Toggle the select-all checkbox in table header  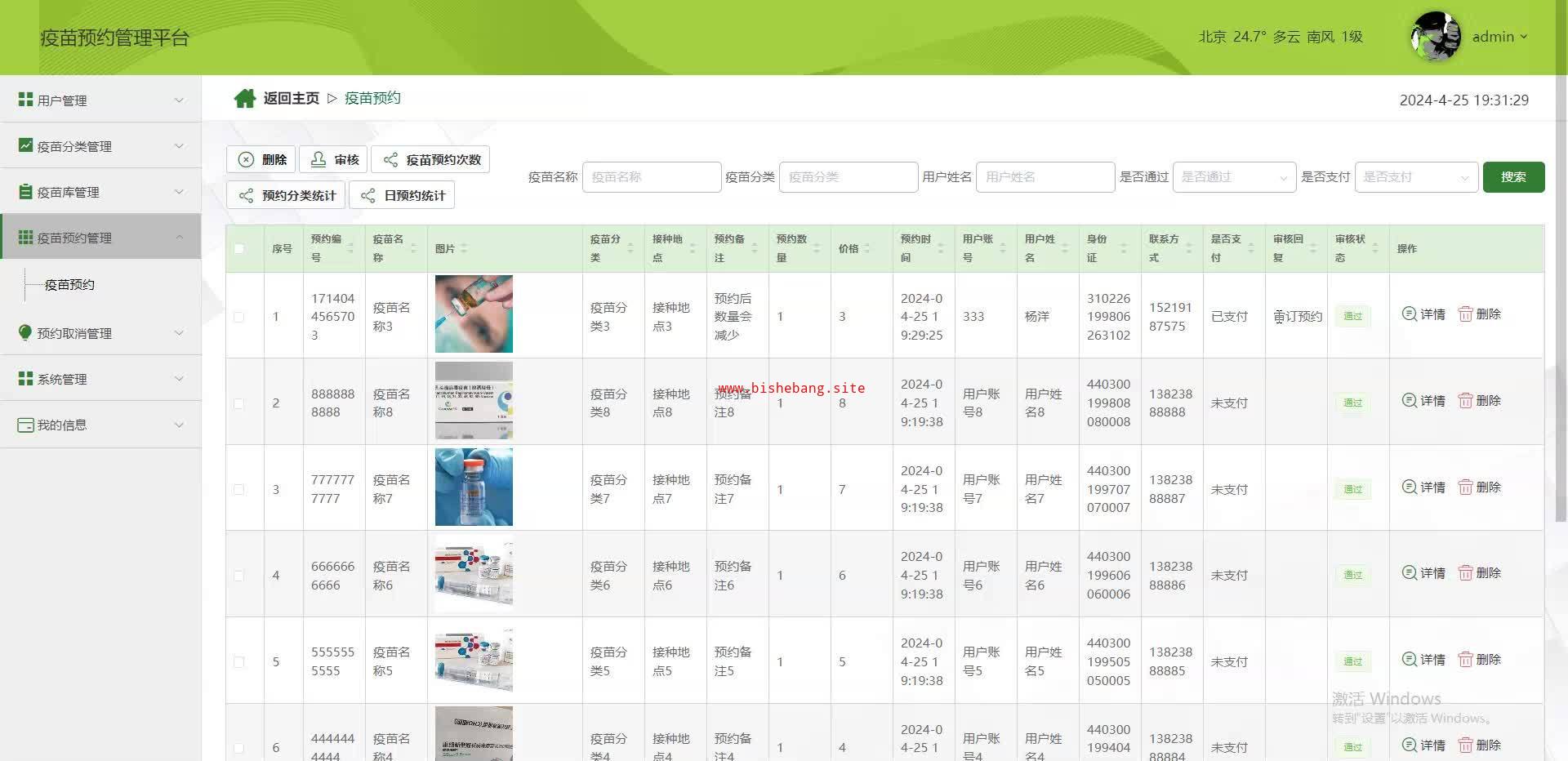(x=238, y=249)
